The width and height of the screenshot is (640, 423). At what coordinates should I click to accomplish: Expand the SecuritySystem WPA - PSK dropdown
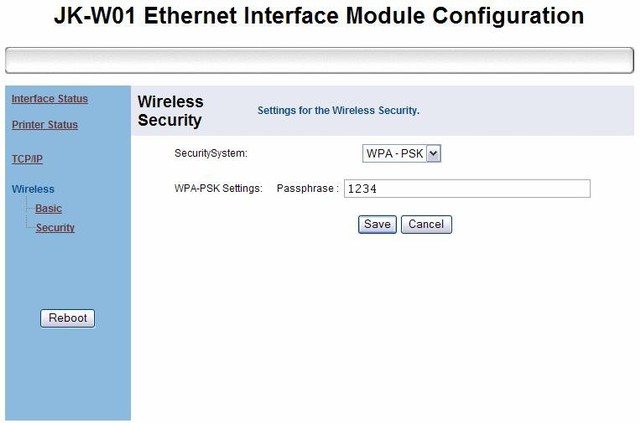click(x=401, y=153)
